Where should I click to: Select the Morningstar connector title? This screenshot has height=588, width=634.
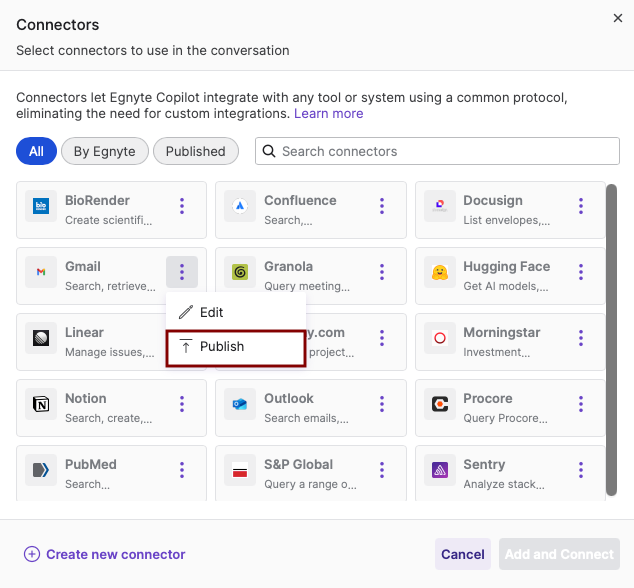pyautogui.click(x=502, y=332)
